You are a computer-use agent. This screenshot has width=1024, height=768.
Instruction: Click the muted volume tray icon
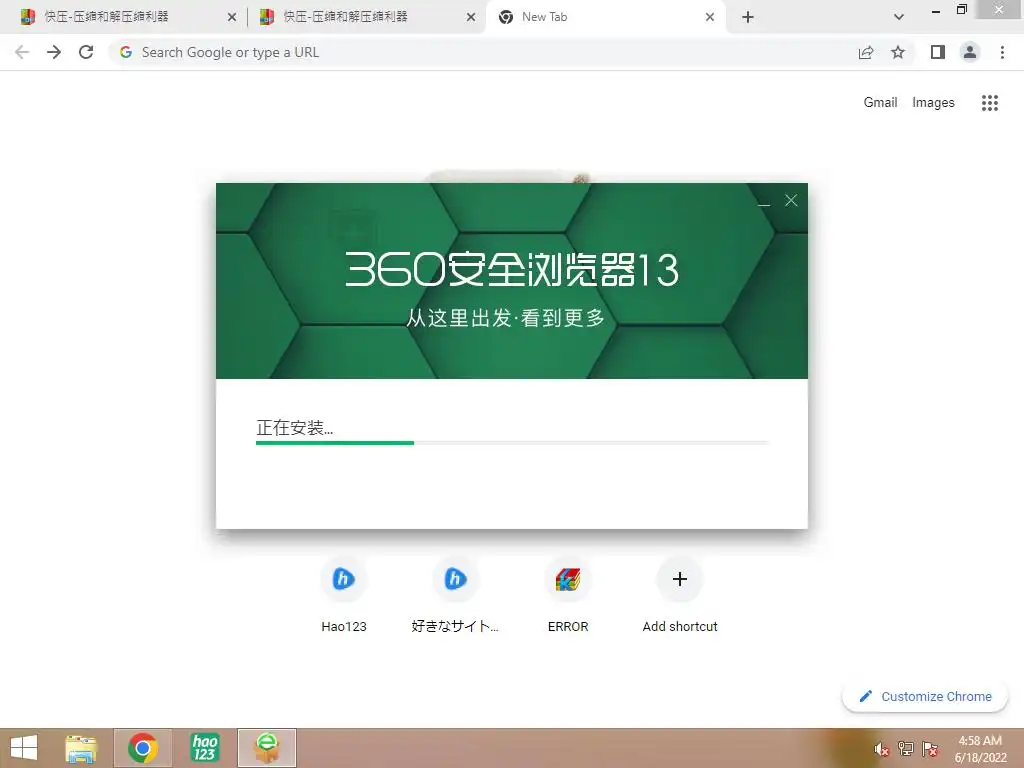(882, 749)
